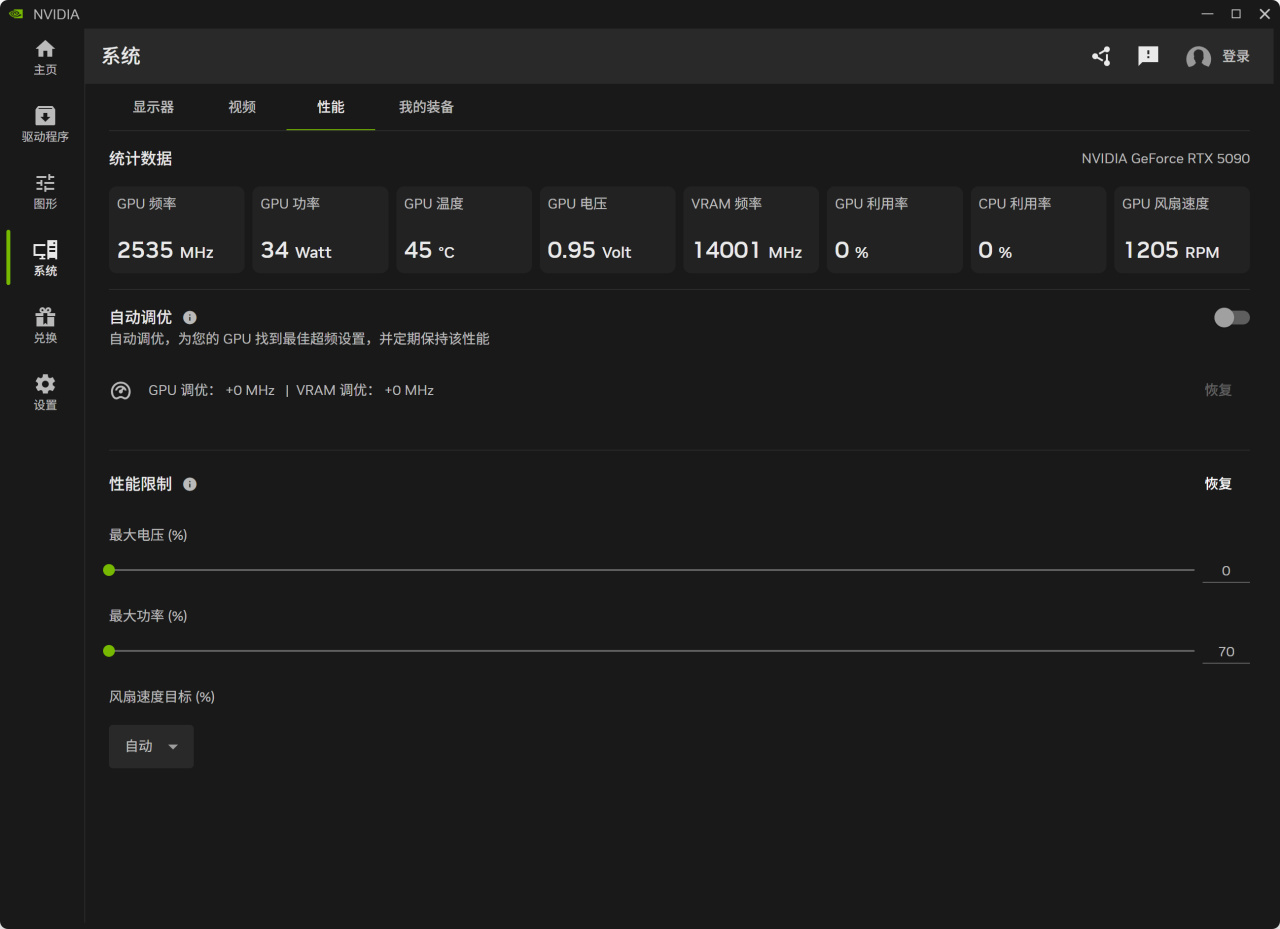Click the 最大功率 value field showing 70

pyautogui.click(x=1226, y=652)
